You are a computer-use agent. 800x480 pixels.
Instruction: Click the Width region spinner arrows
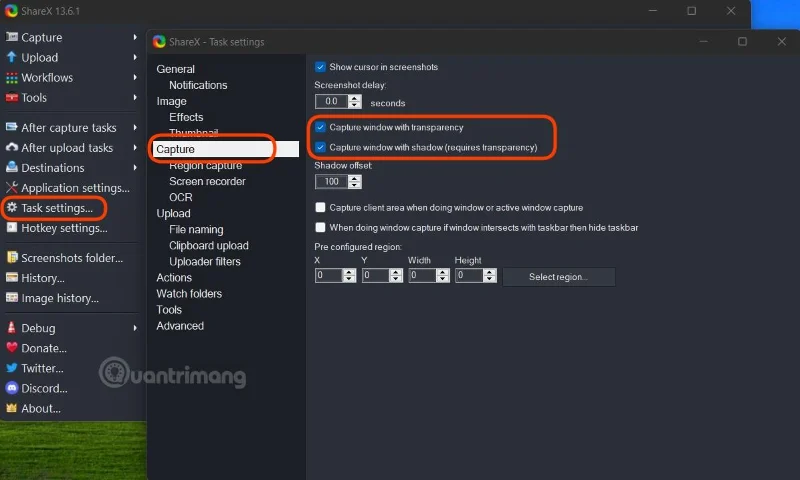point(443,275)
